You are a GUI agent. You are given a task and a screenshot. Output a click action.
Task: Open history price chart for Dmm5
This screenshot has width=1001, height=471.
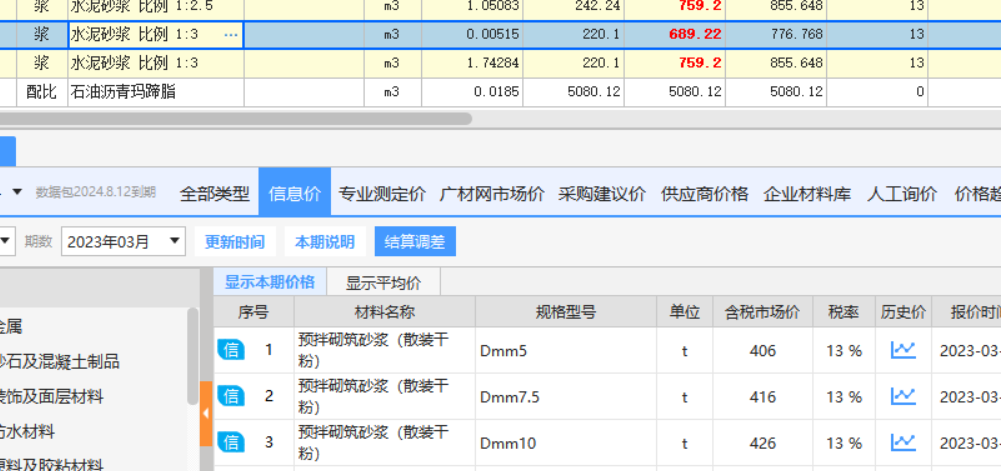tap(903, 350)
